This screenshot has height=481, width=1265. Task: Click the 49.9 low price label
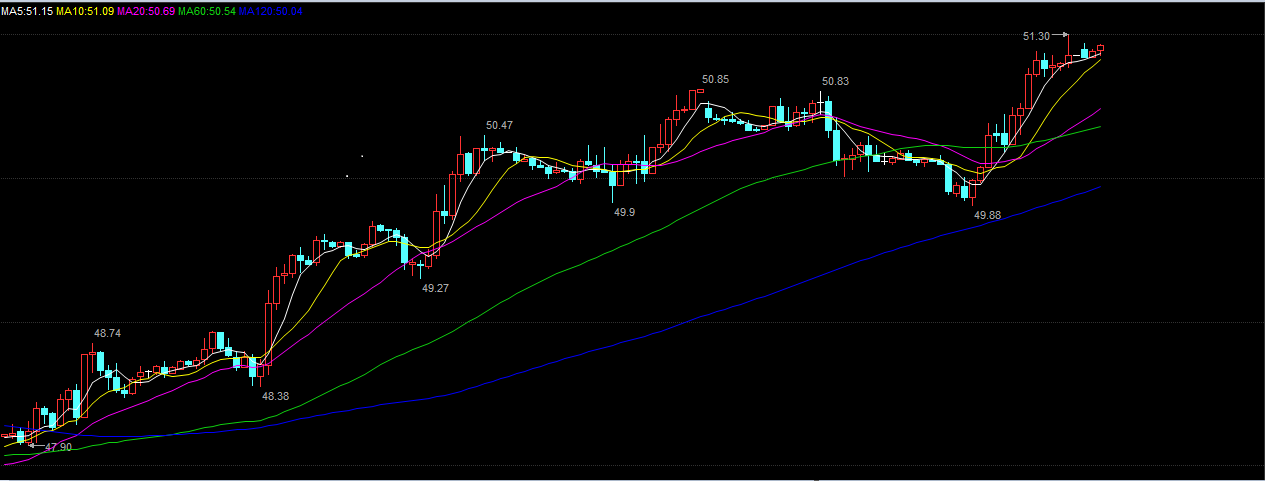(624, 213)
